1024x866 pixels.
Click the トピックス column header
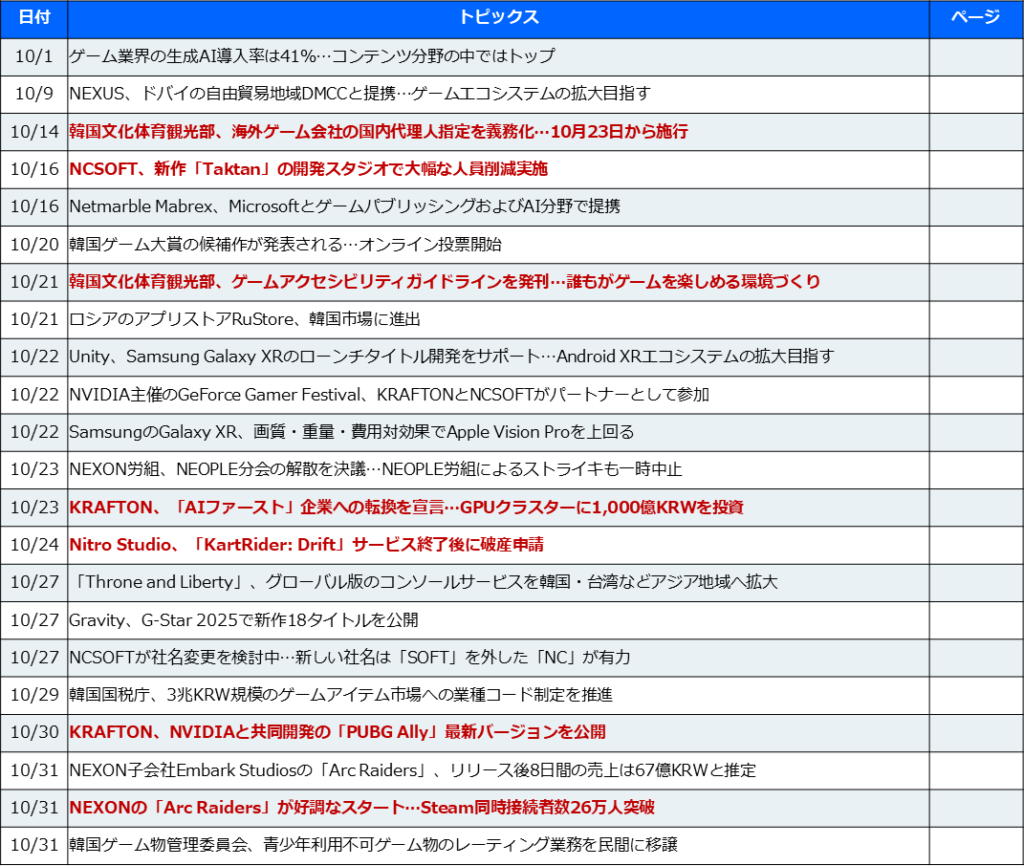498,18
